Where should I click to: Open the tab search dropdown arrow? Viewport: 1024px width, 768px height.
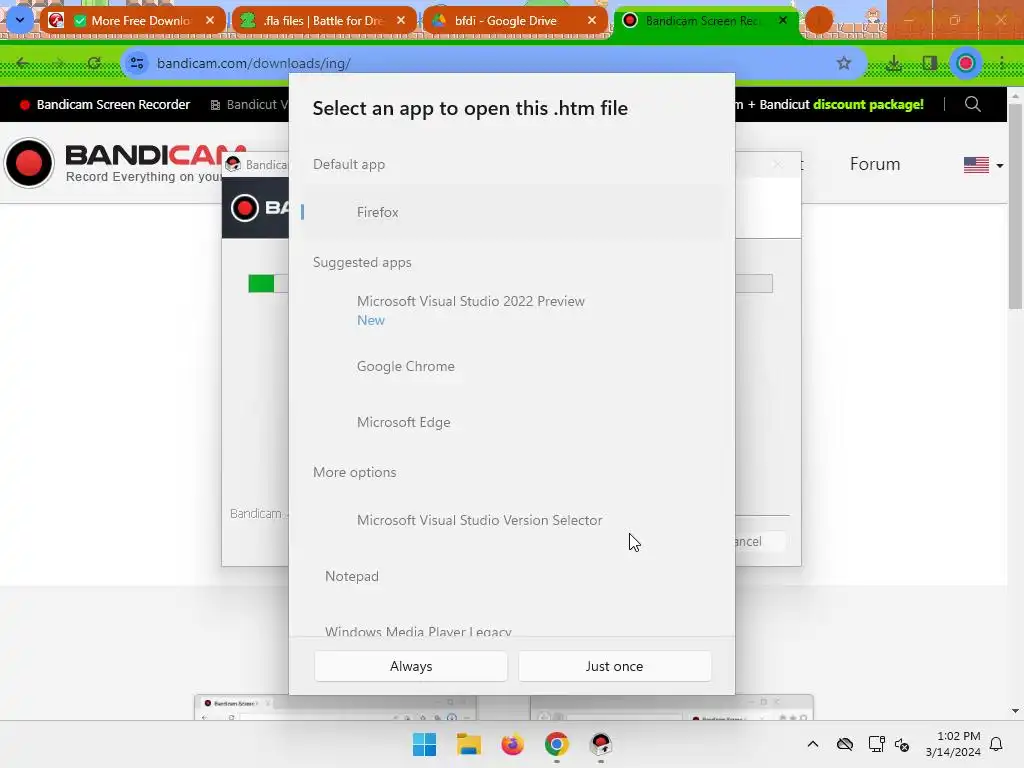(x=20, y=20)
